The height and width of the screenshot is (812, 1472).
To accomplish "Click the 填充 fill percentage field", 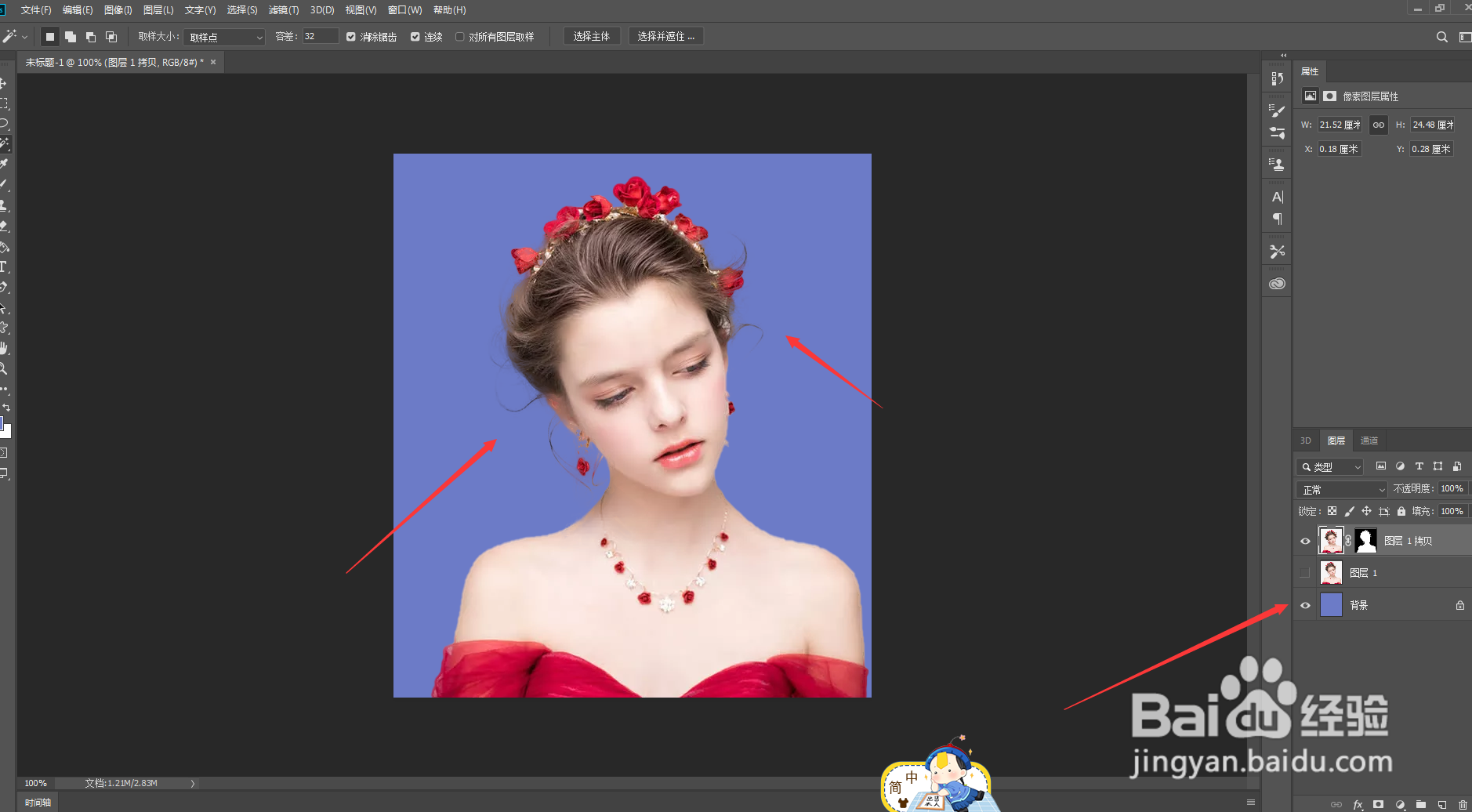I will pyautogui.click(x=1452, y=511).
